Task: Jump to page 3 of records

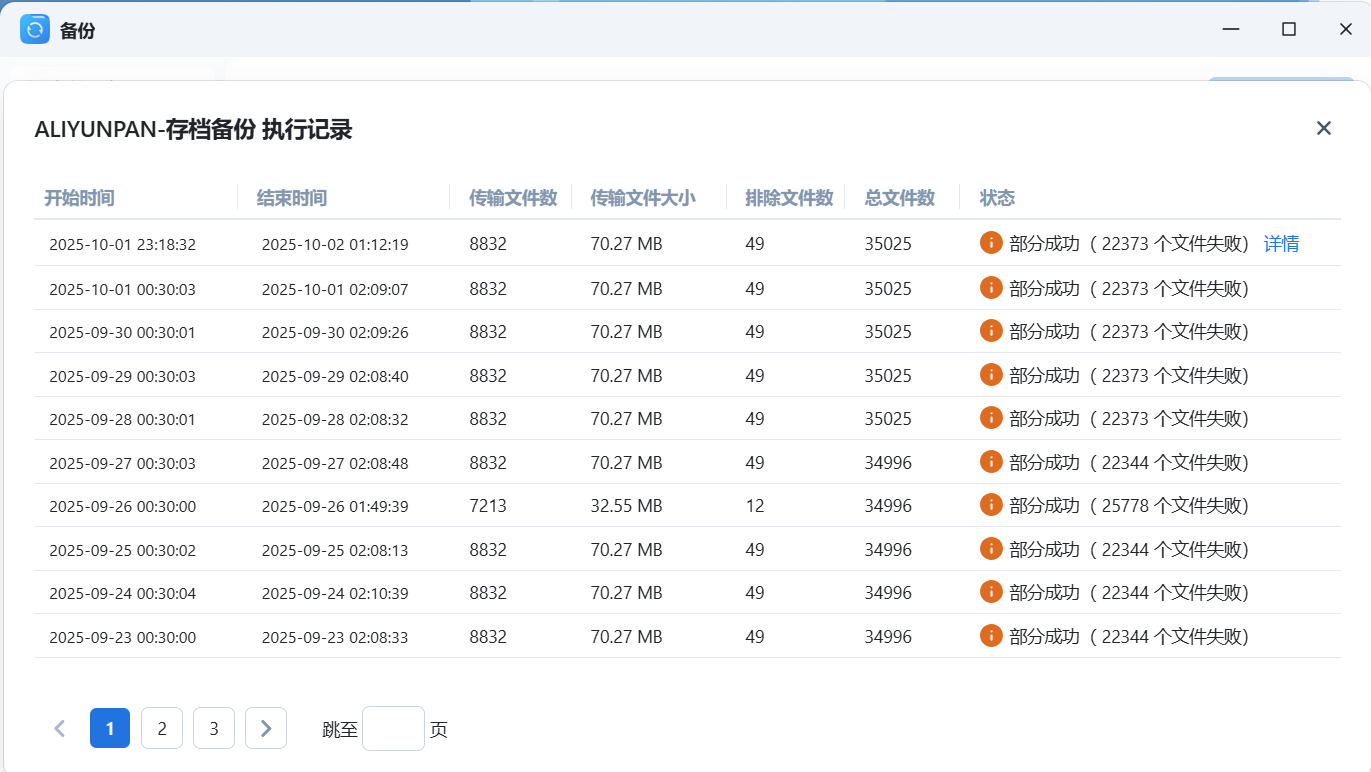Action: [x=214, y=728]
